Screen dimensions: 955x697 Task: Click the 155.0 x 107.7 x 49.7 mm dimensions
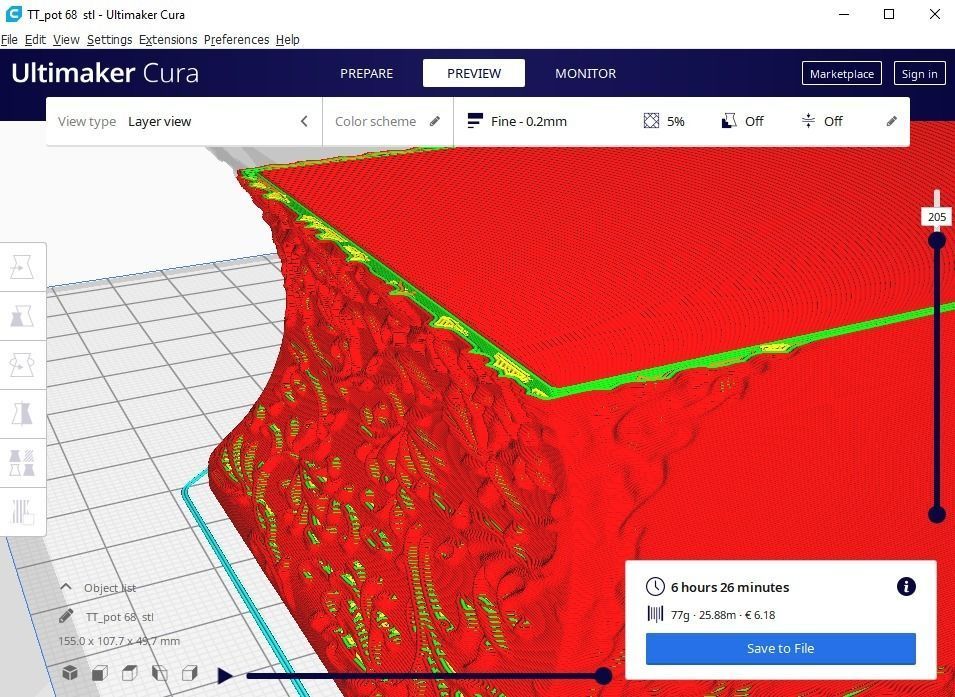coord(119,641)
